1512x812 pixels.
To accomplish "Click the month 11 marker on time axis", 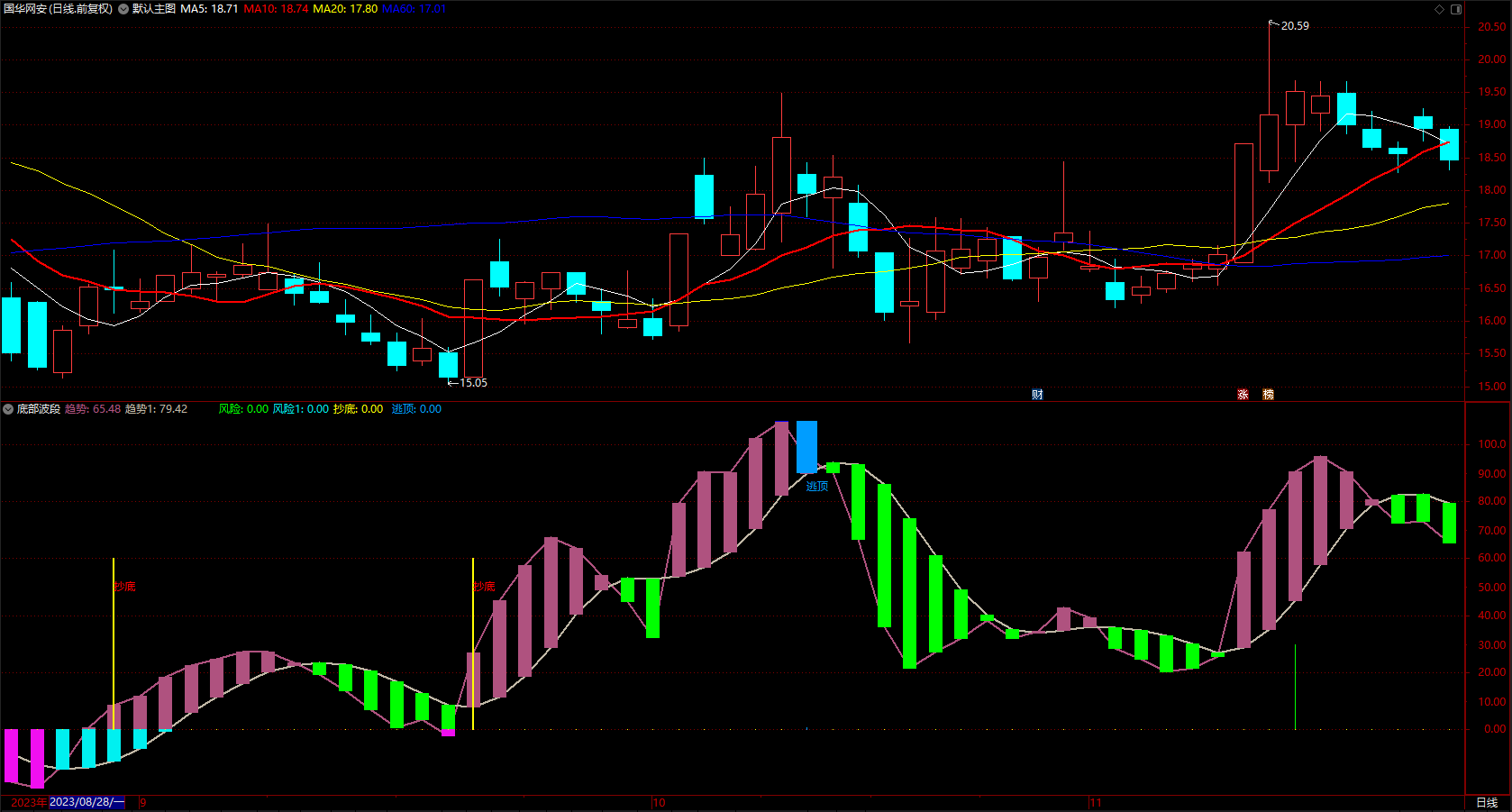I will click(1095, 803).
